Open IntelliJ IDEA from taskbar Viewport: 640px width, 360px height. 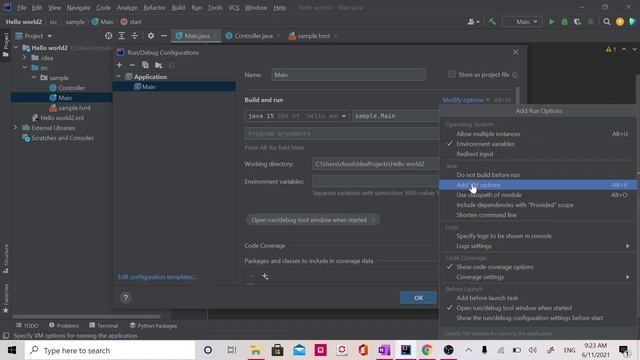406,350
